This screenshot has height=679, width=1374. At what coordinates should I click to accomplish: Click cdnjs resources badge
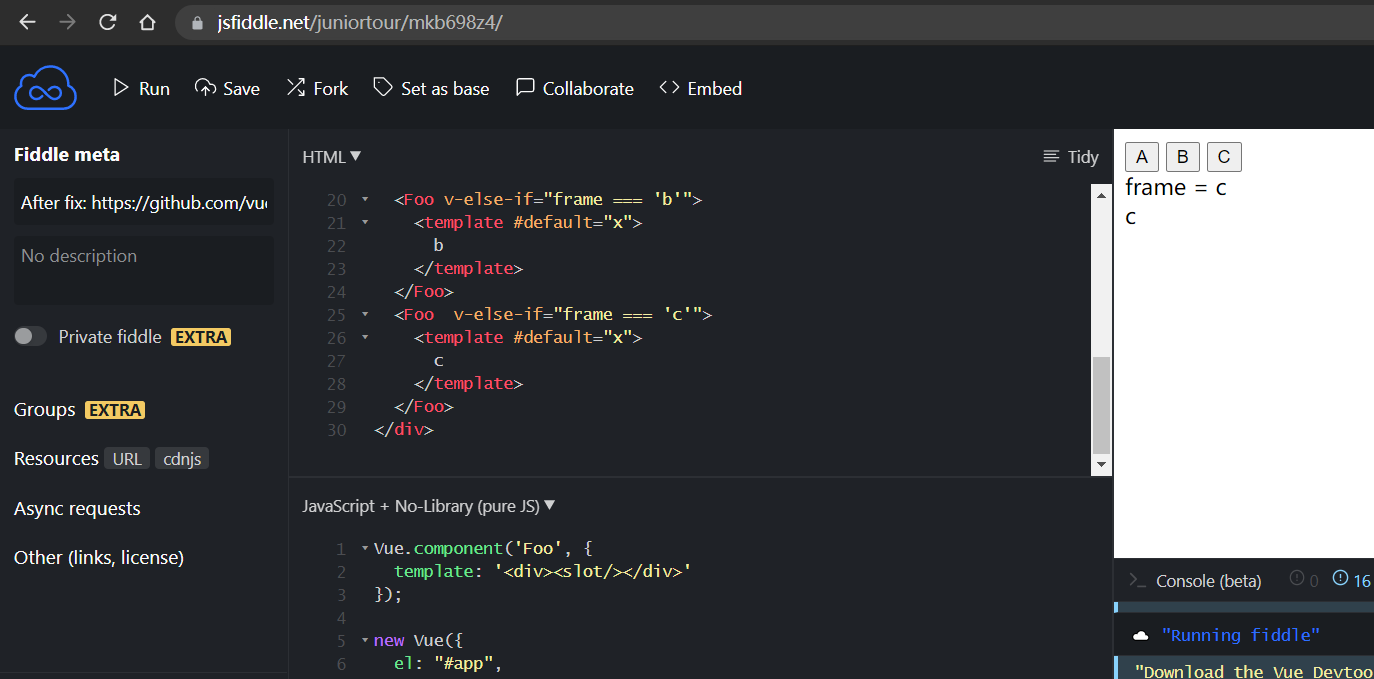coord(182,459)
